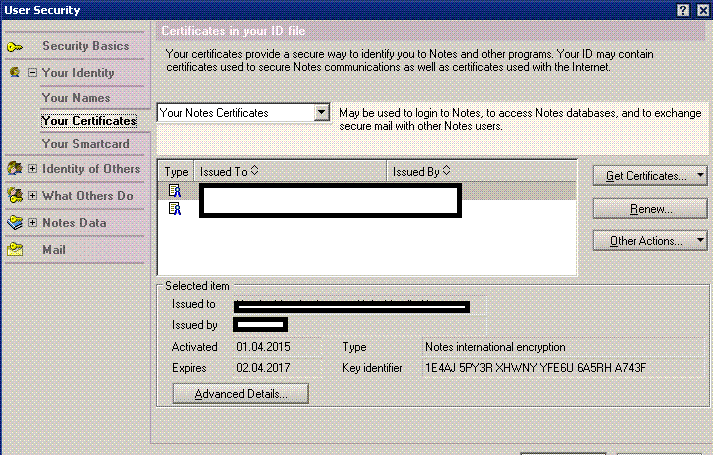713x455 pixels.
Task: Click the Your Identity person icon
Action: [14, 73]
